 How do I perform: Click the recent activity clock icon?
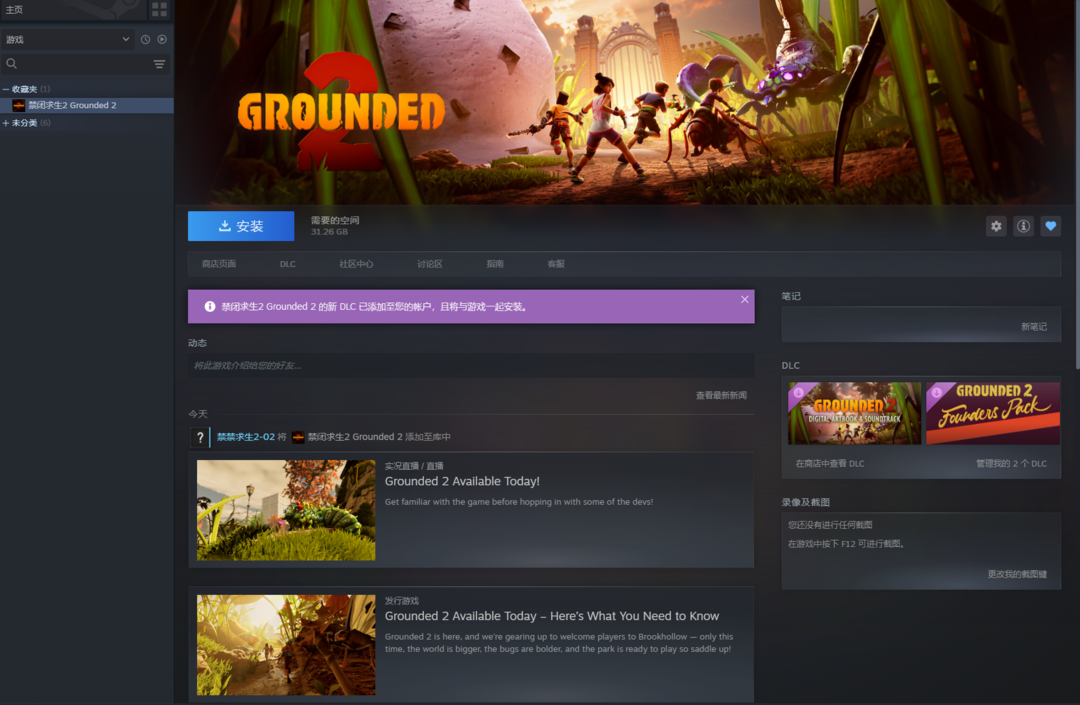pos(145,39)
